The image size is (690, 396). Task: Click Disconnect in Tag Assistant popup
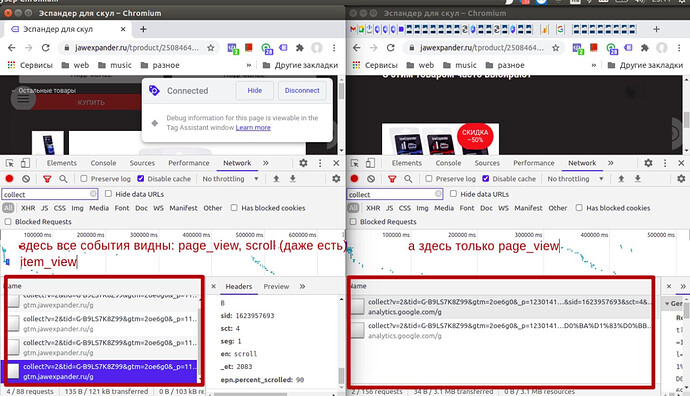pyautogui.click(x=302, y=90)
